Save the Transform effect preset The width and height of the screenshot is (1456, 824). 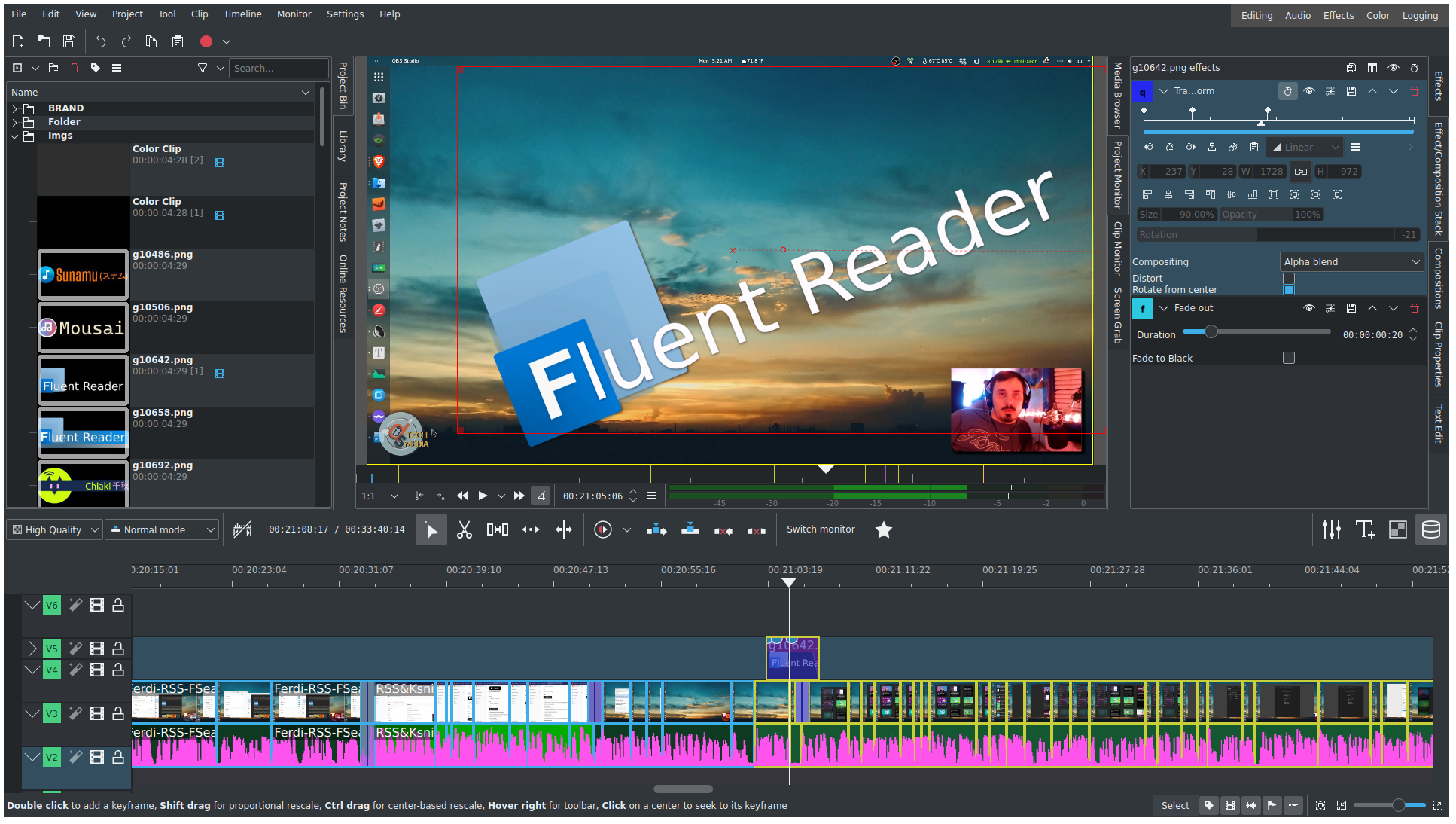(1351, 91)
